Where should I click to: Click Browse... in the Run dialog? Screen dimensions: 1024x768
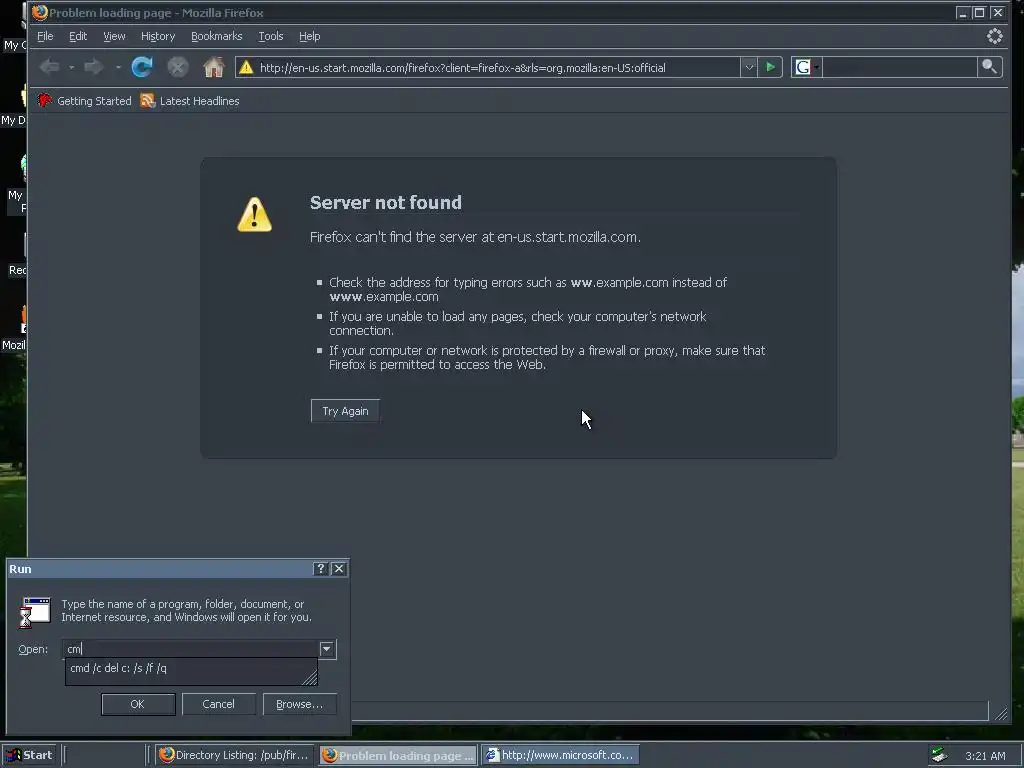[x=299, y=704]
